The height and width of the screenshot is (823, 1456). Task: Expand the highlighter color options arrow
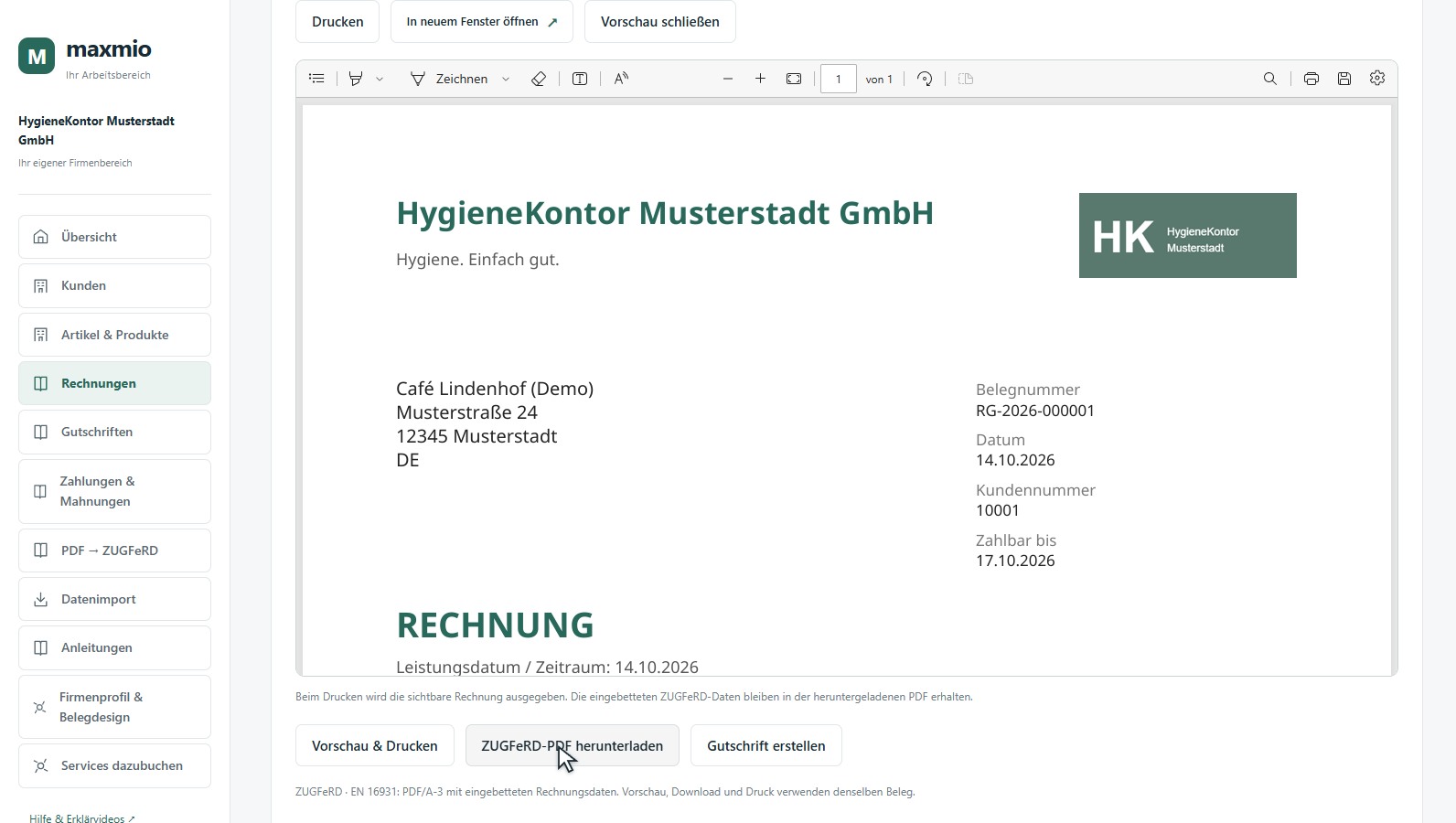(380, 79)
